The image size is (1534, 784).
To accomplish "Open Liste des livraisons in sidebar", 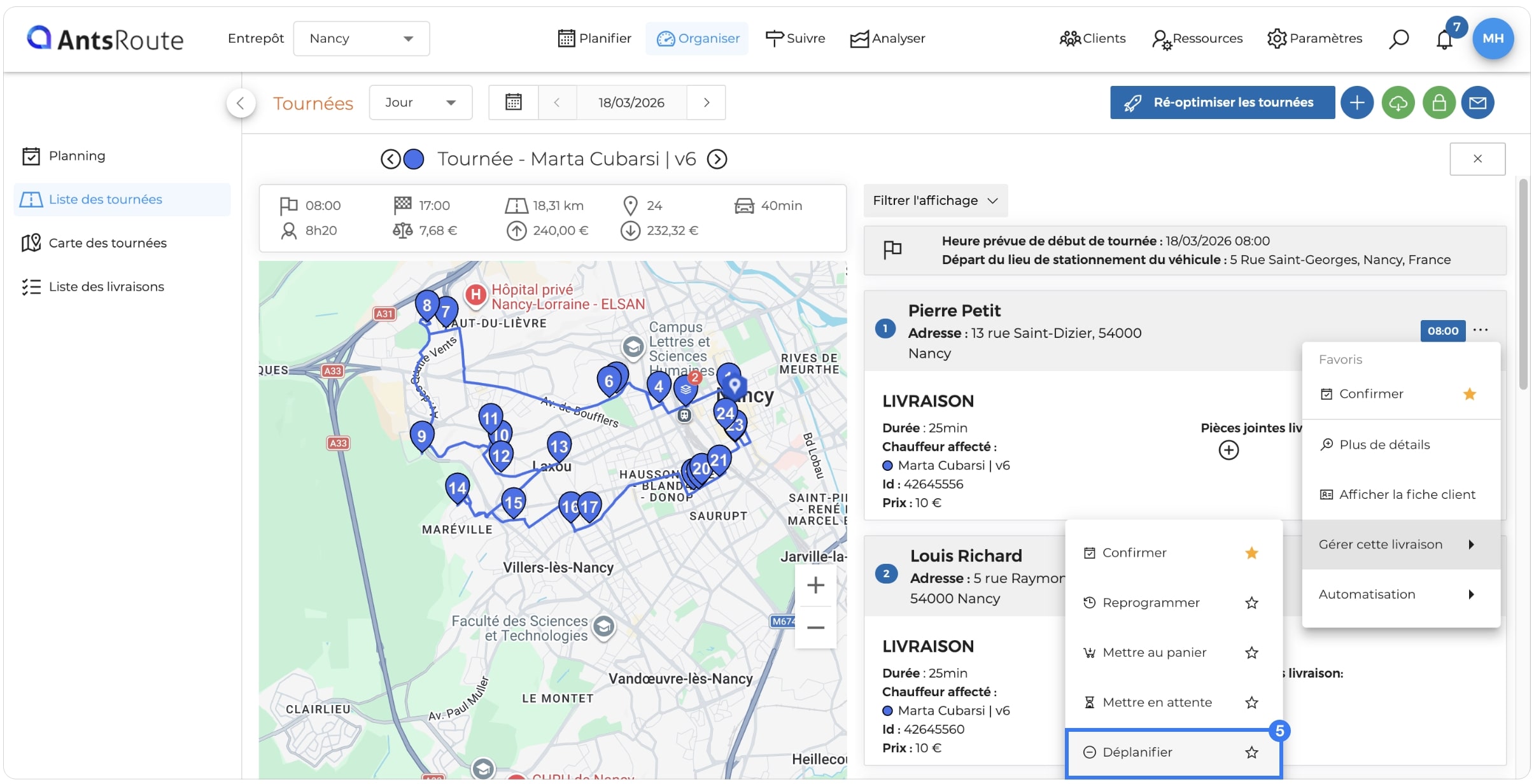I will pyautogui.click(x=122, y=287).
